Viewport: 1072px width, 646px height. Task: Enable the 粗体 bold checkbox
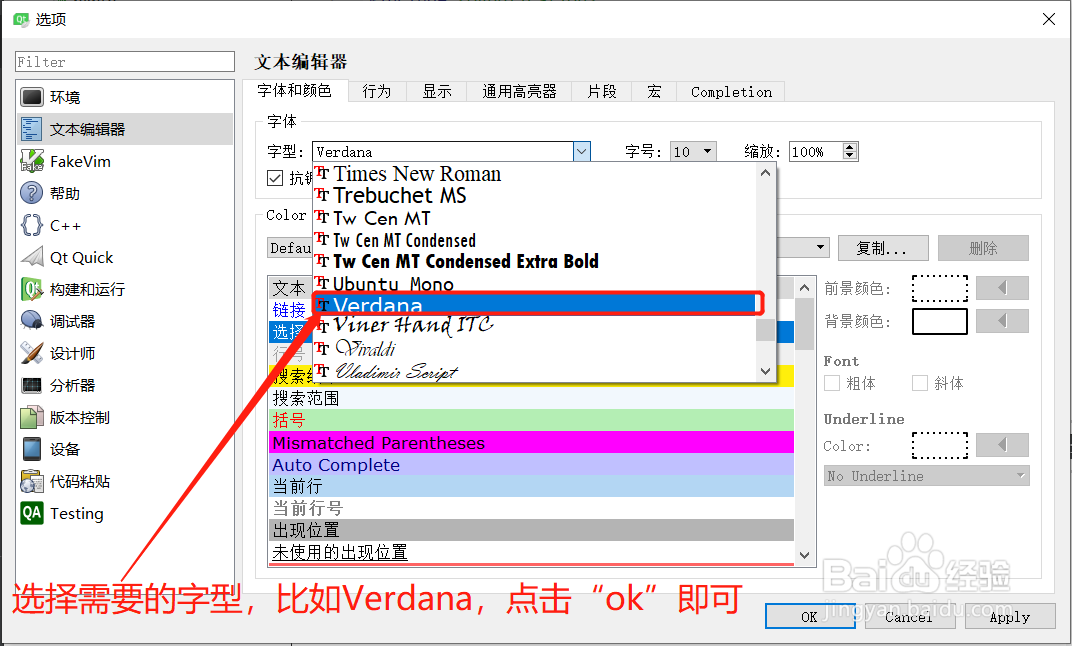(832, 383)
